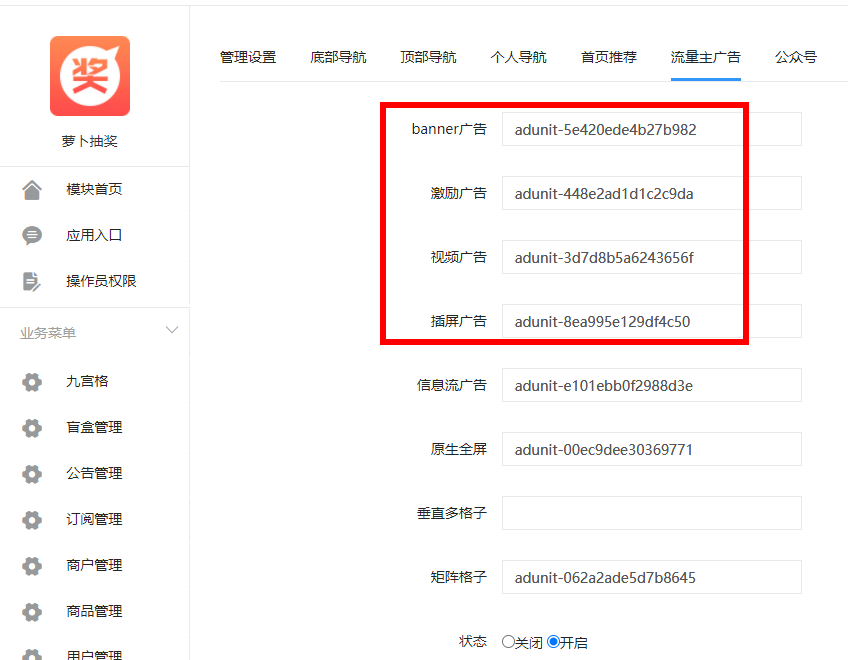Screen dimensions: 848x660
Task: Open 订阅管理 menu entry
Action: click(x=95, y=519)
